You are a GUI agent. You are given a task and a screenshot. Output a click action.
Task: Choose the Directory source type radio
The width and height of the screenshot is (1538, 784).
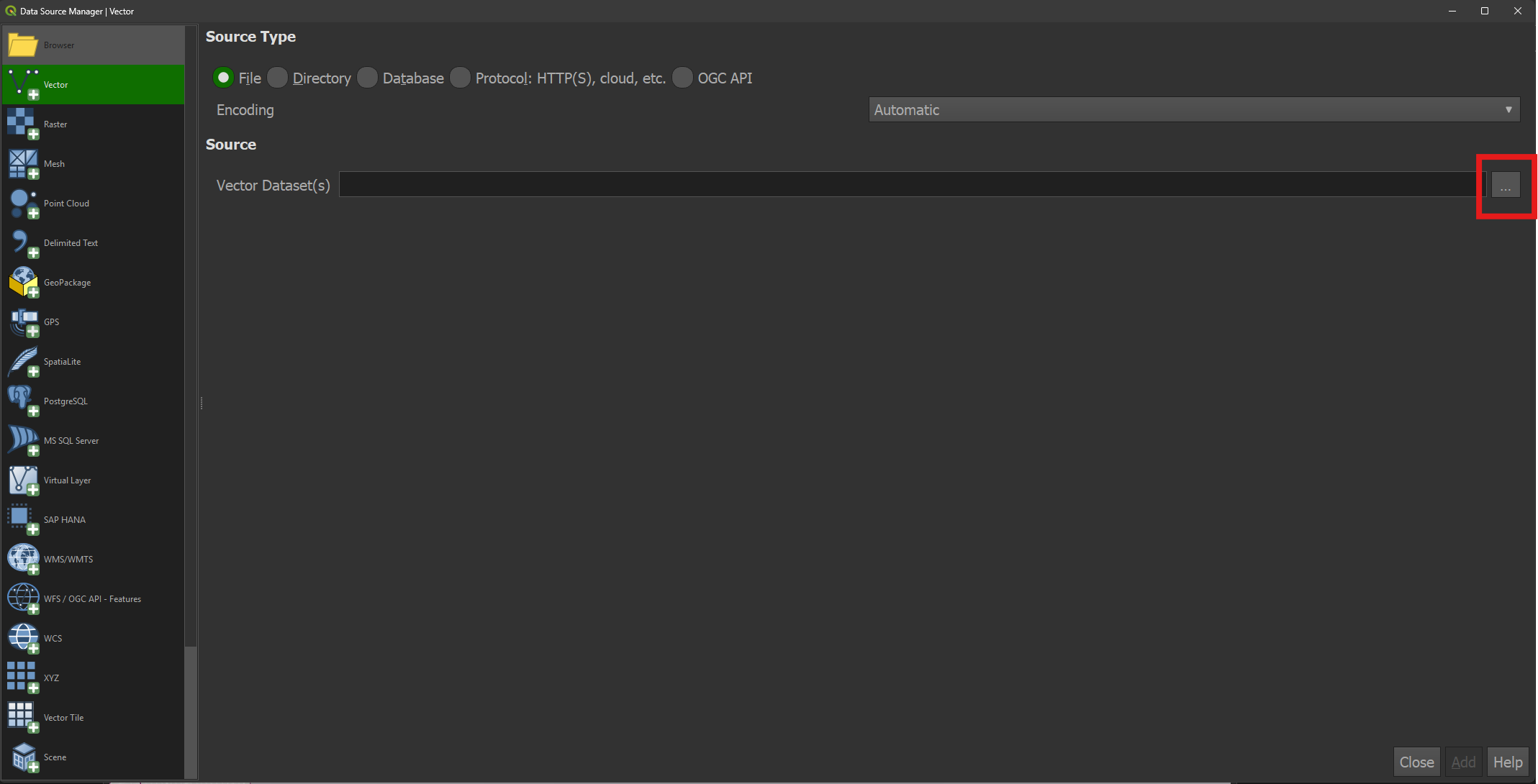277,78
